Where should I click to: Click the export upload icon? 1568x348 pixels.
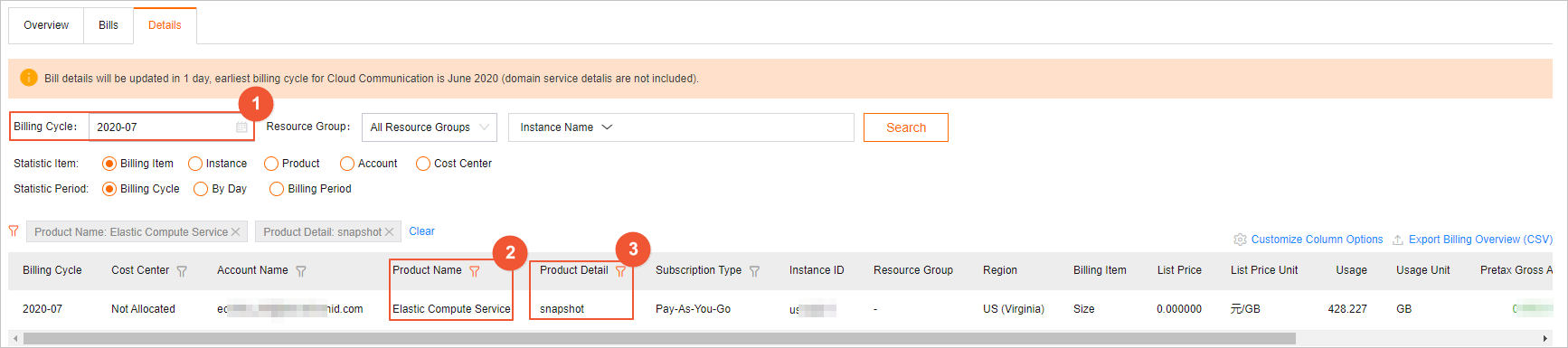[1398, 240]
